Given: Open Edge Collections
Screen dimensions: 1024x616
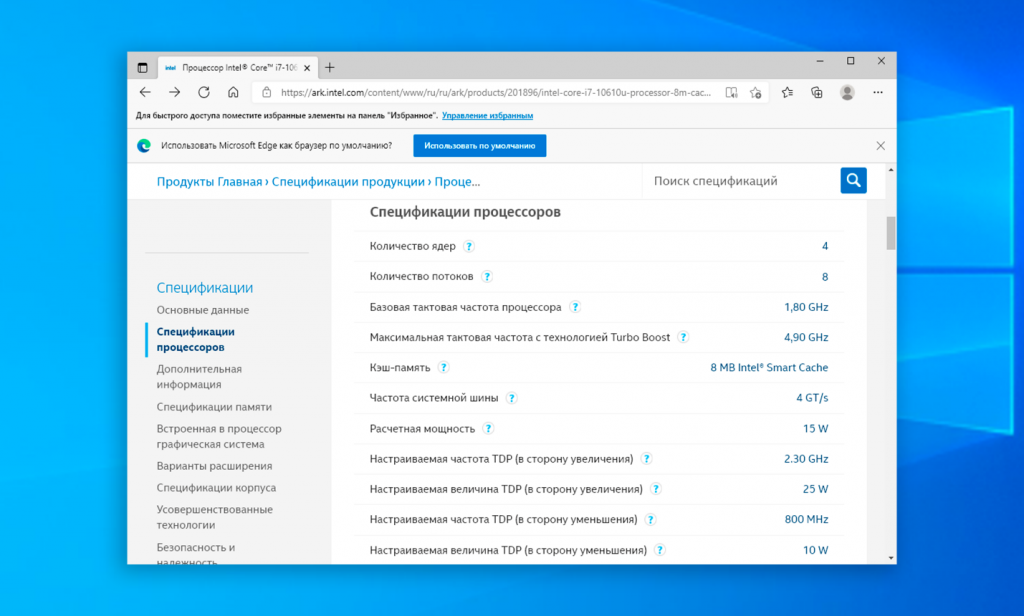Looking at the screenshot, I should coord(816,92).
